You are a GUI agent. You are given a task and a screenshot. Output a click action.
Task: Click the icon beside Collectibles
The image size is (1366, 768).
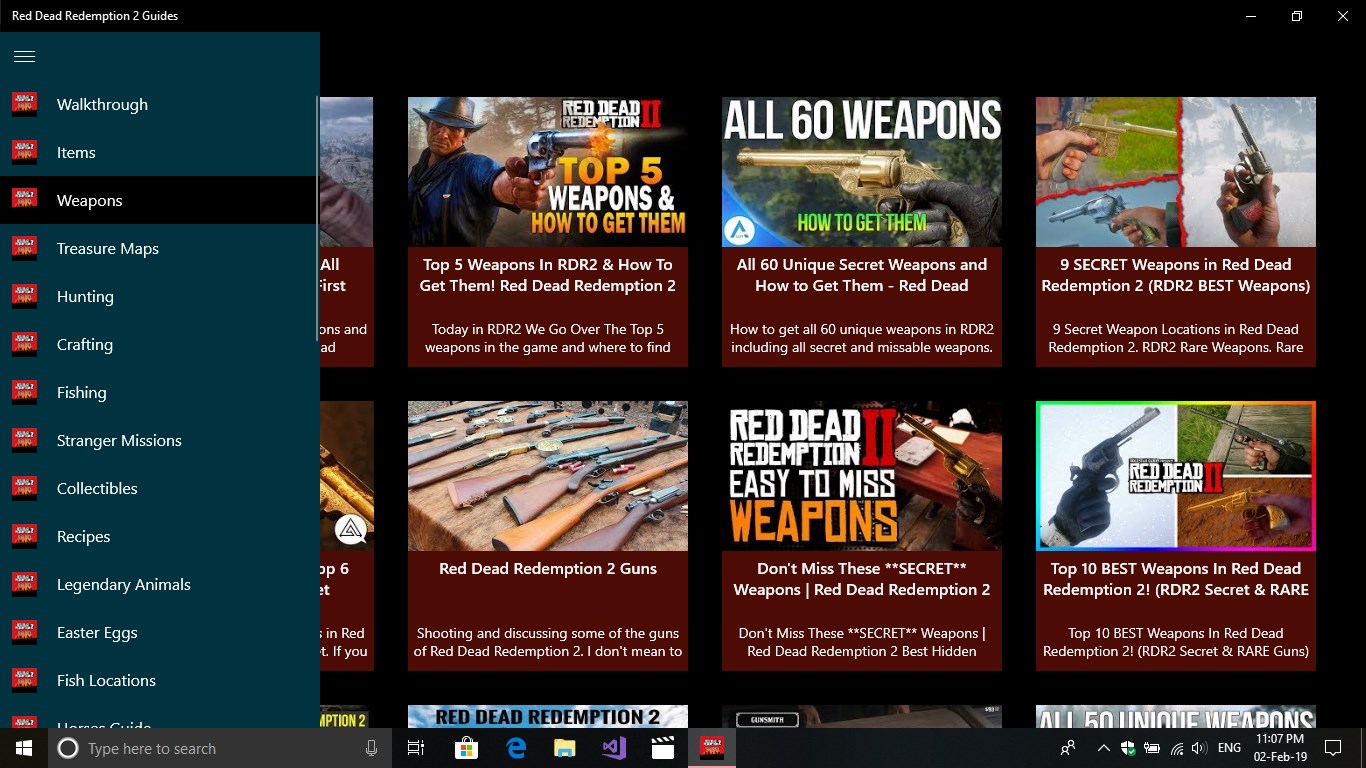24,488
